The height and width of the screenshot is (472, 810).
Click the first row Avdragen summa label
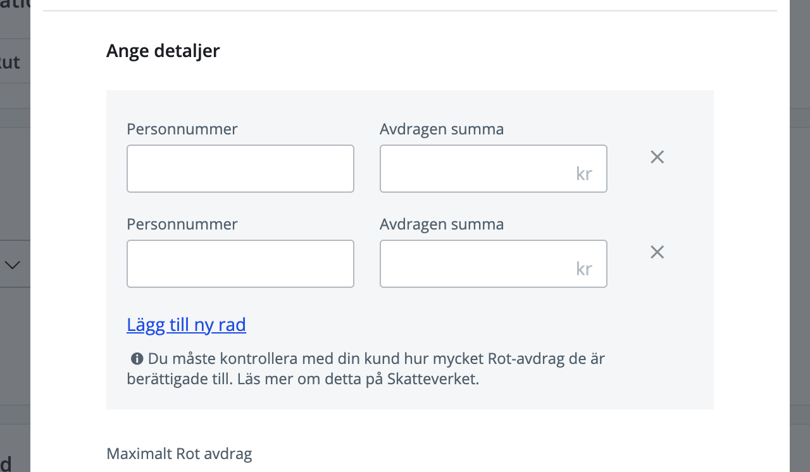441,129
